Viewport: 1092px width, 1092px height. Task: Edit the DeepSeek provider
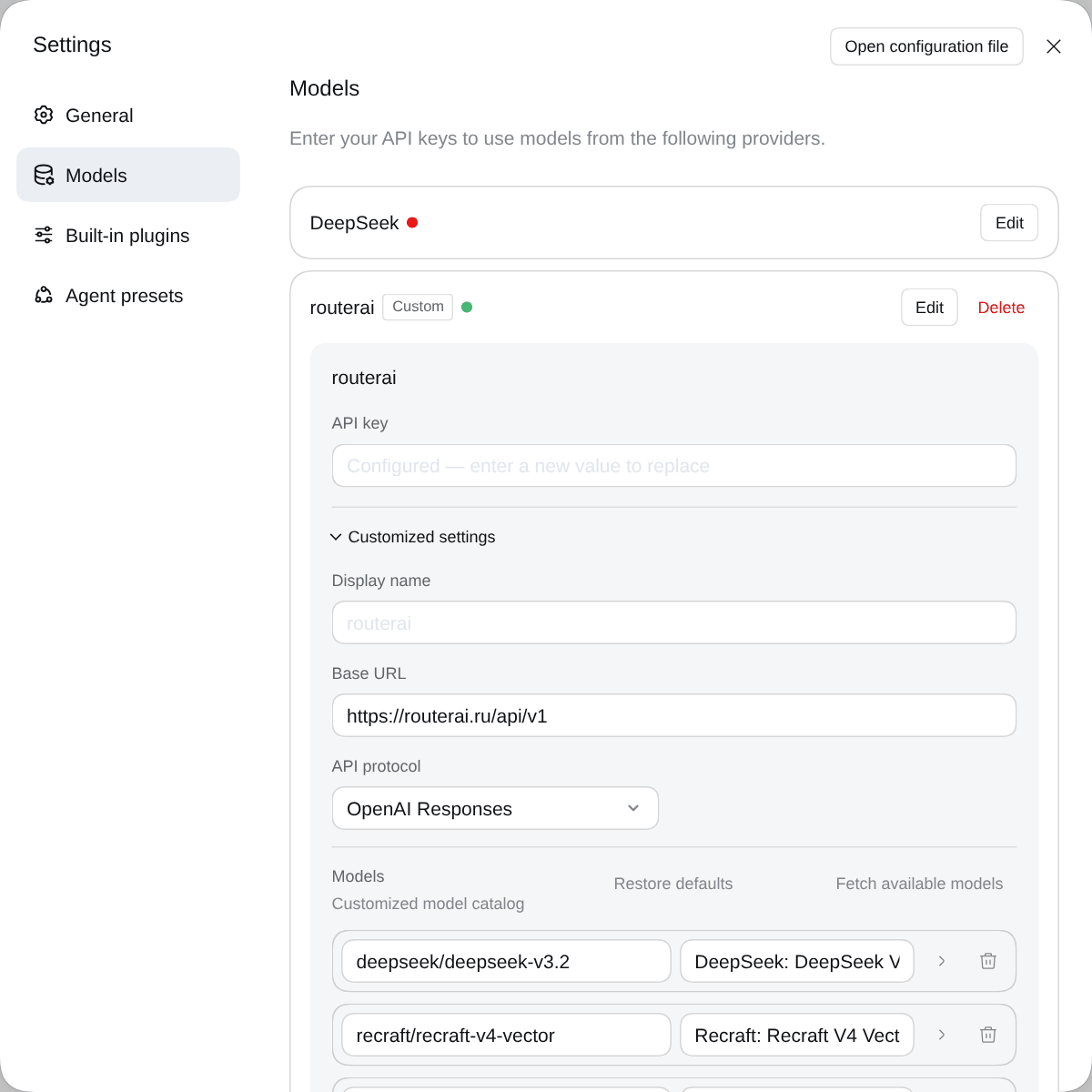1009,223
